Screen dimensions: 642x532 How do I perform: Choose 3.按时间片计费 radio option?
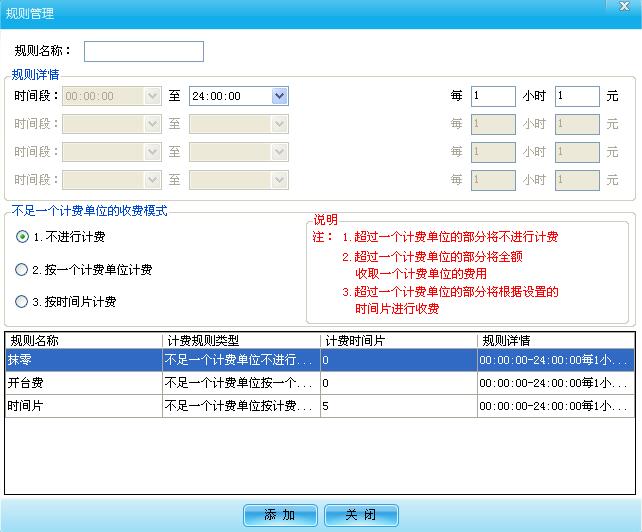pyautogui.click(x=22, y=302)
